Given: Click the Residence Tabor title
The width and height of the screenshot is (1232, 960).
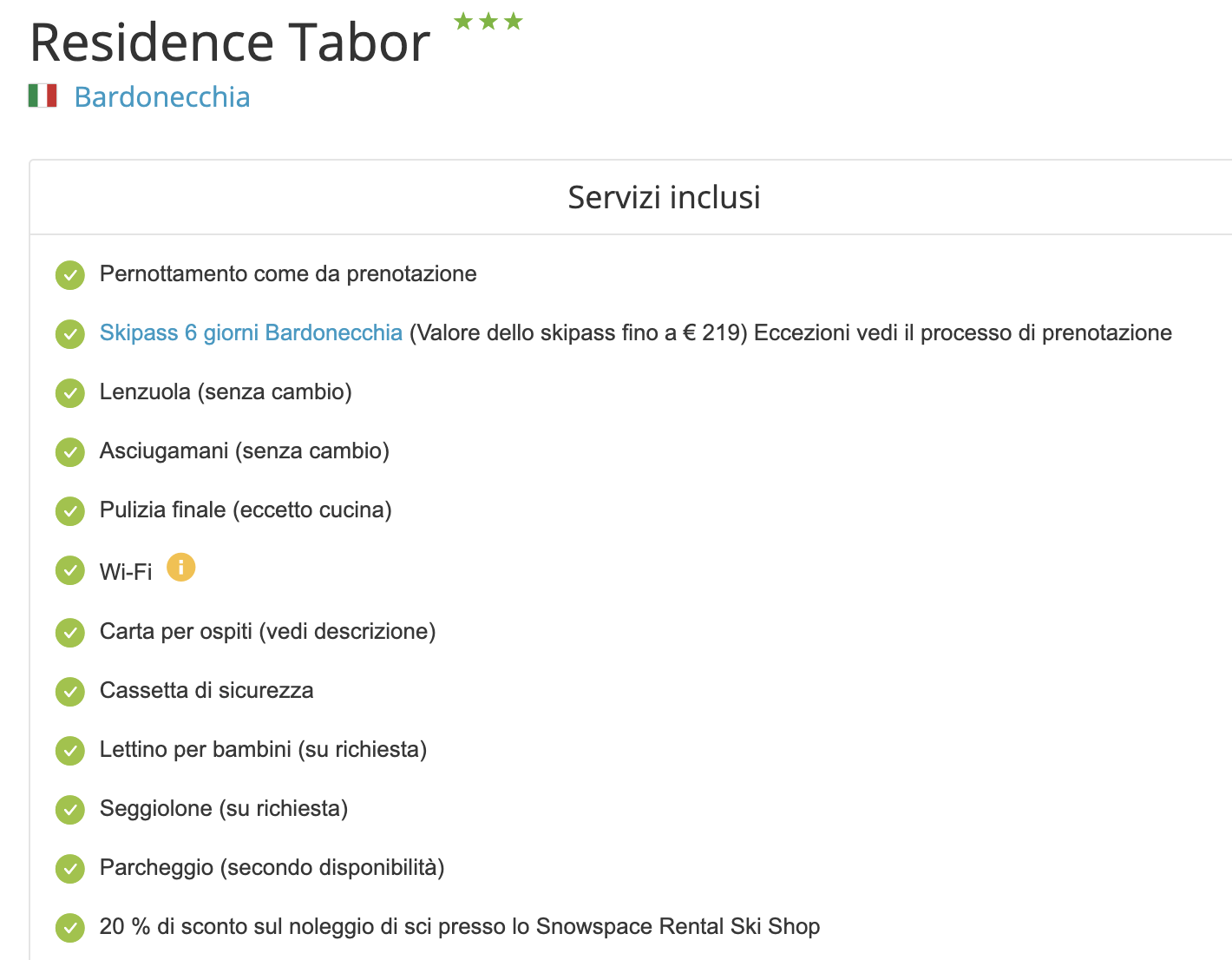Looking at the screenshot, I should click(230, 43).
